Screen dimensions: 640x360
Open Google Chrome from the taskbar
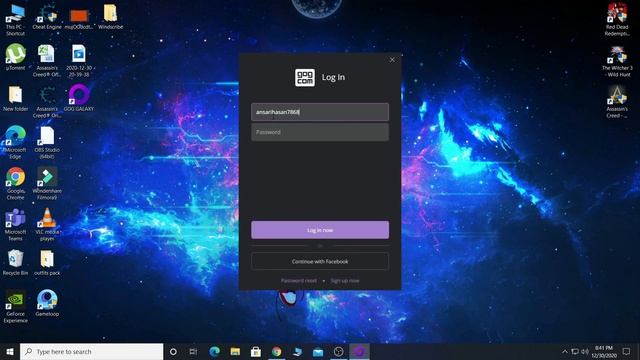pos(276,351)
